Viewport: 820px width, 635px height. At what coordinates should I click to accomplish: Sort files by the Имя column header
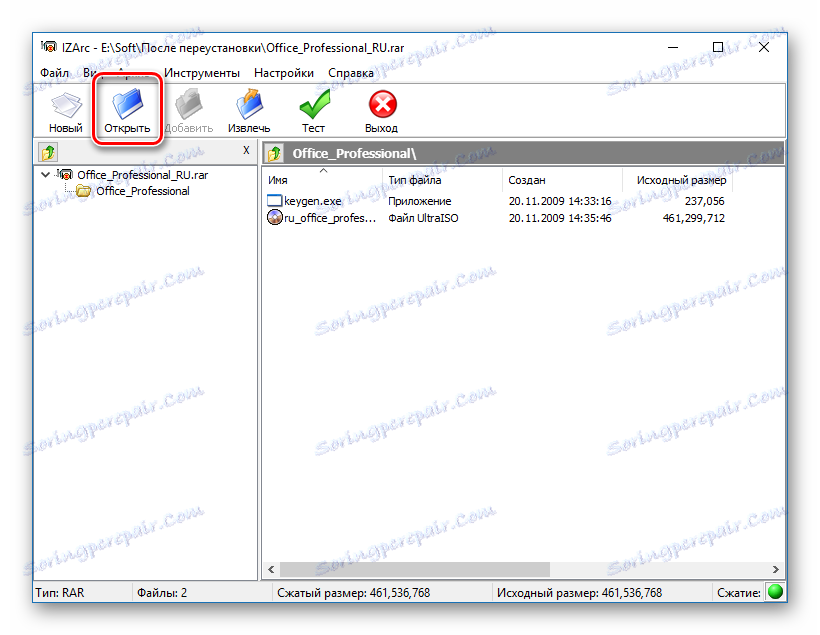(x=323, y=179)
